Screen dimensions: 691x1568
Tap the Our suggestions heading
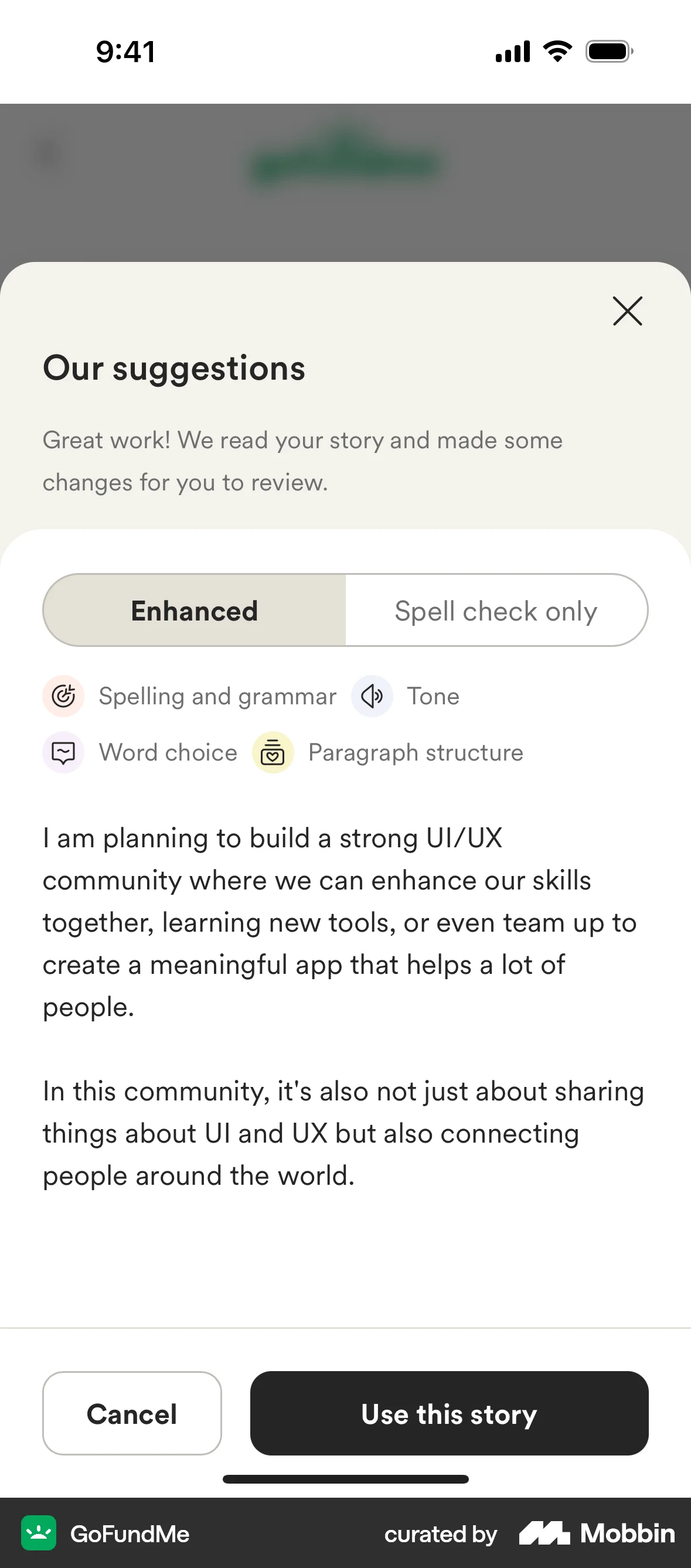point(174,367)
